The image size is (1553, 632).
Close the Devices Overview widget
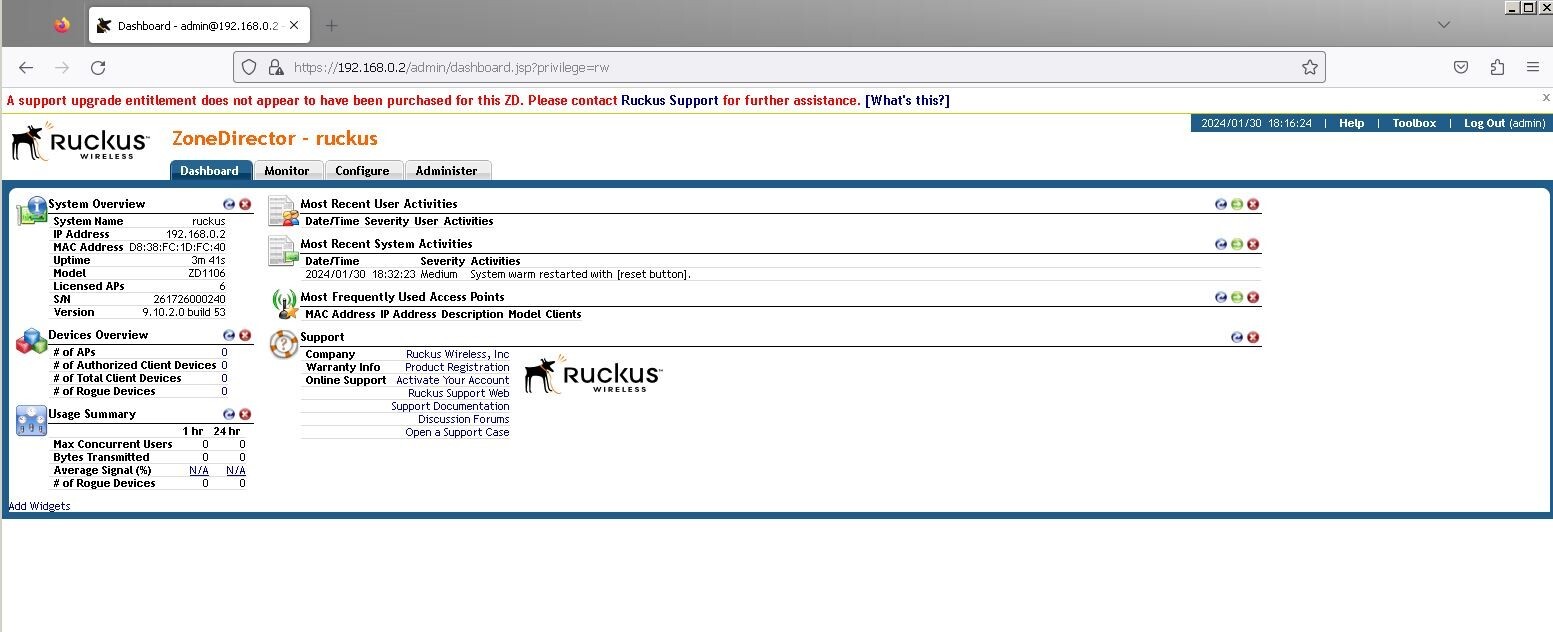[245, 335]
